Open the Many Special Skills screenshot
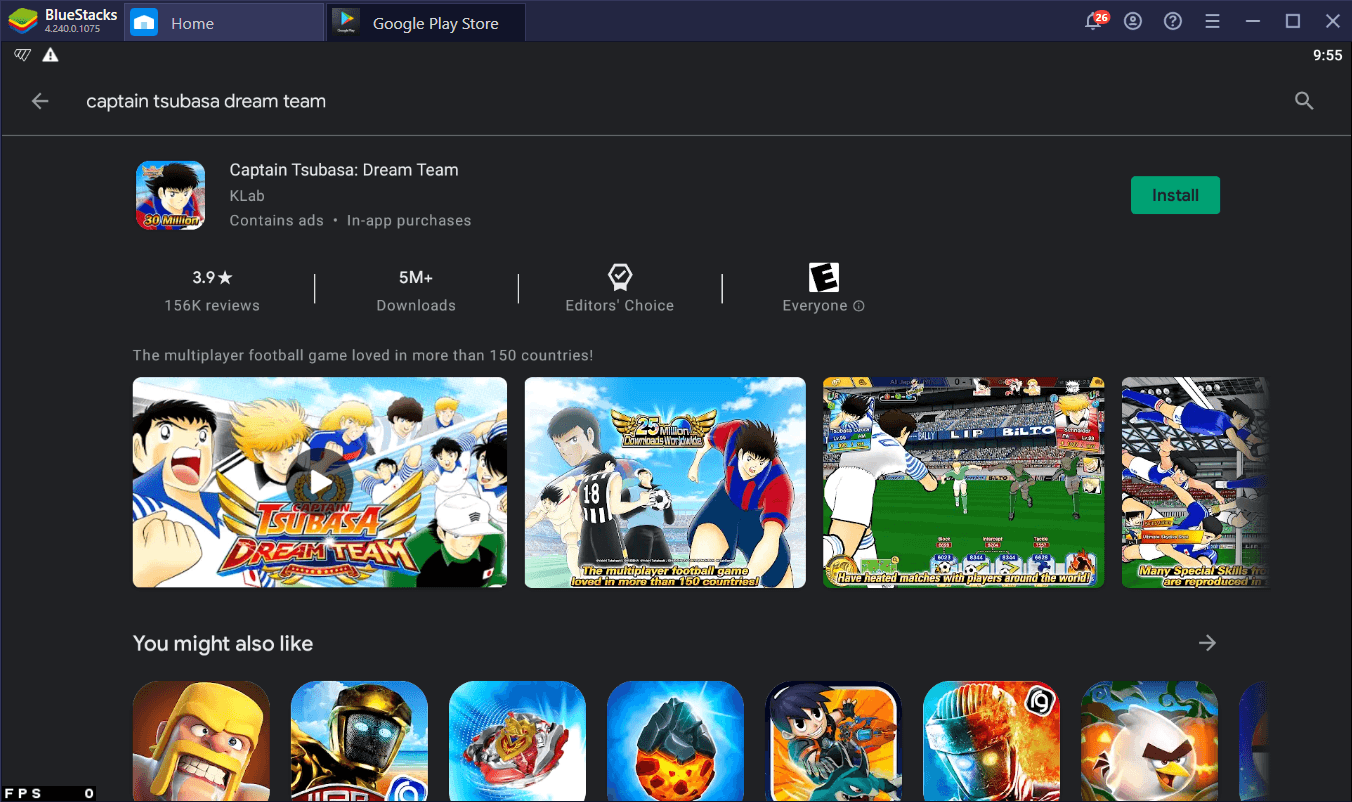Viewport: 1352px width, 802px height. coord(1195,482)
